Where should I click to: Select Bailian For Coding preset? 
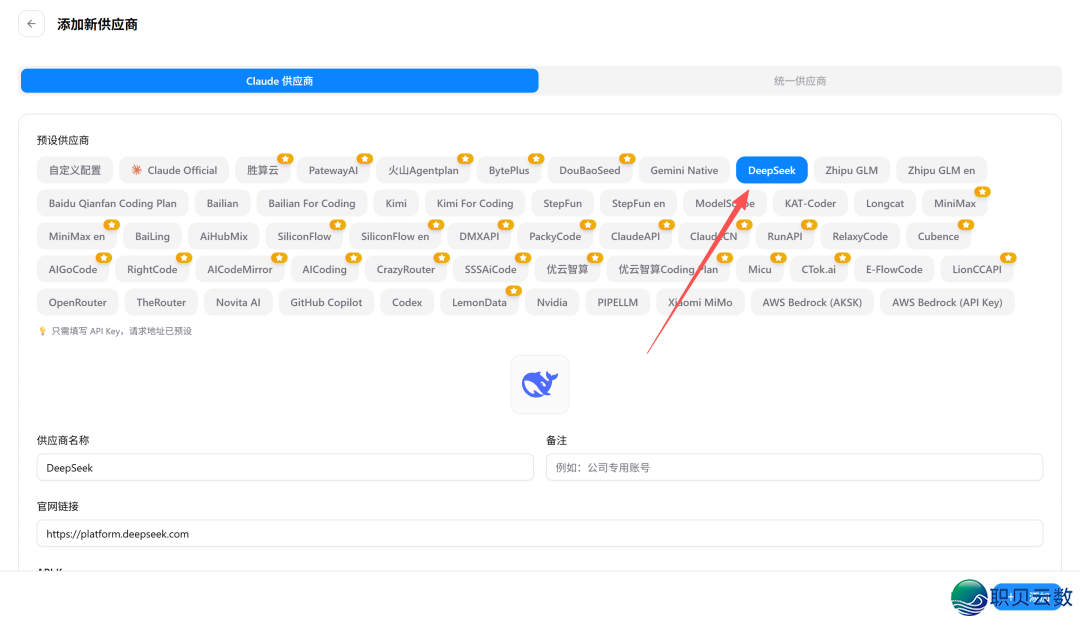click(x=312, y=203)
